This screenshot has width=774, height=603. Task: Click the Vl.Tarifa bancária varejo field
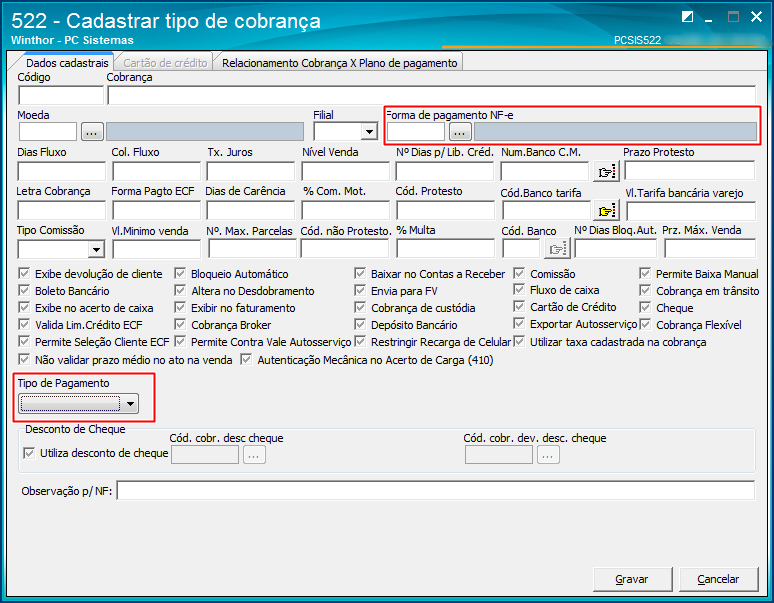691,211
